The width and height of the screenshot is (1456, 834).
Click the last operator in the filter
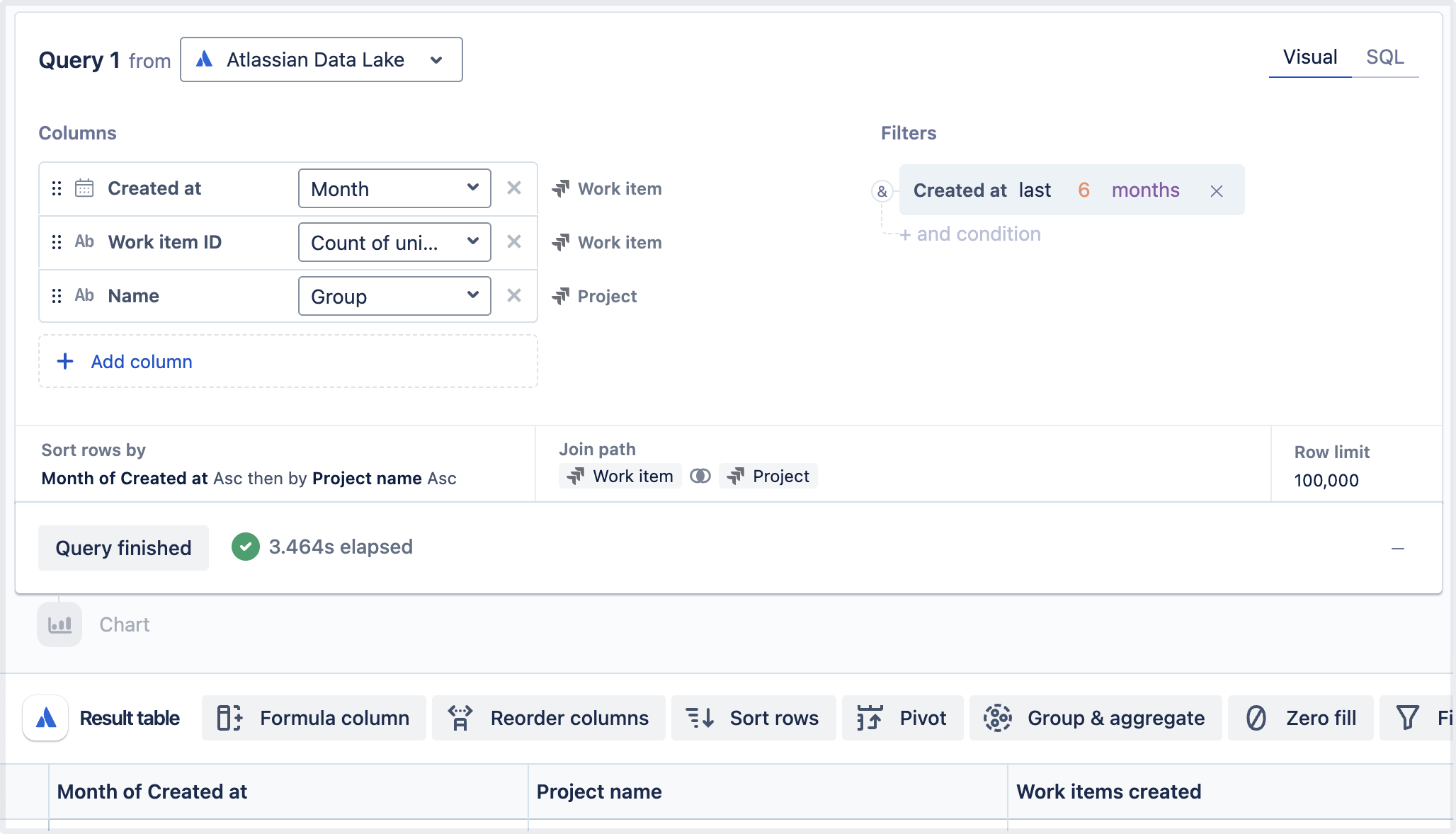[x=1035, y=190]
